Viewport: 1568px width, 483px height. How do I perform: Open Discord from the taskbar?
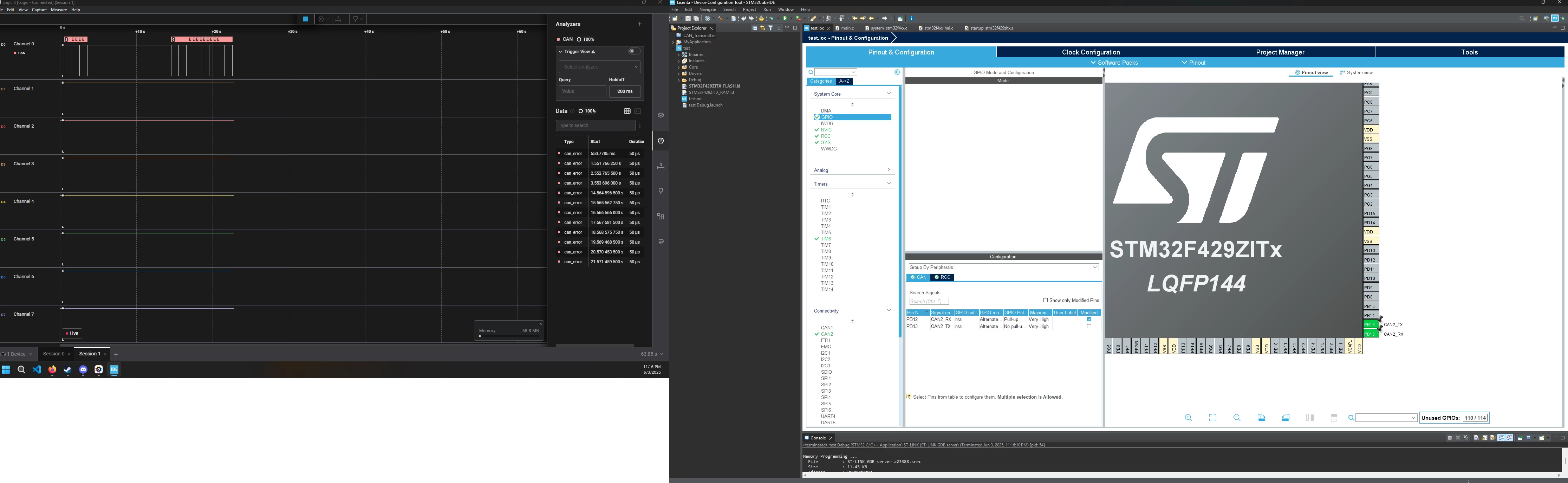point(83,370)
